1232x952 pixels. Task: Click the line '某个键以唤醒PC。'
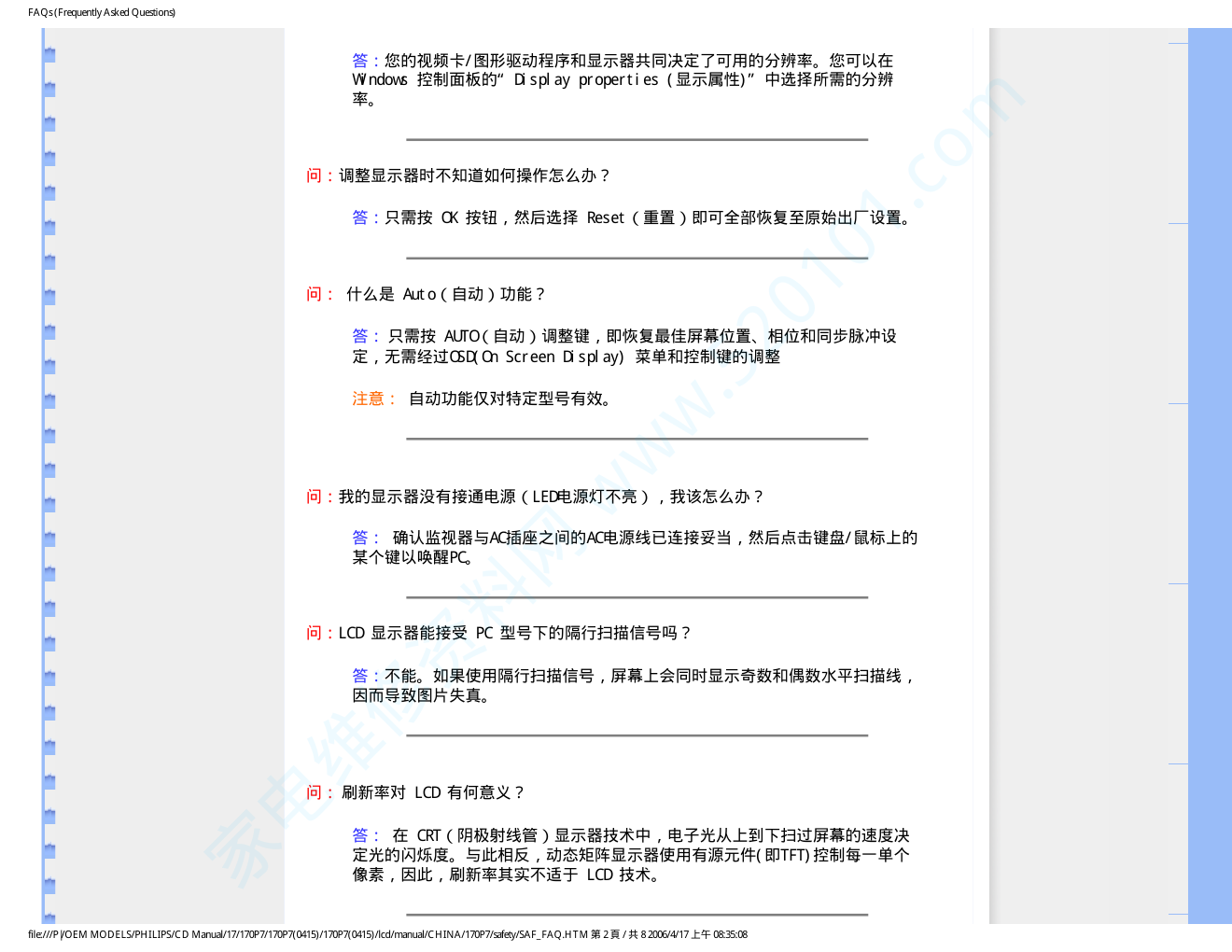[413, 557]
